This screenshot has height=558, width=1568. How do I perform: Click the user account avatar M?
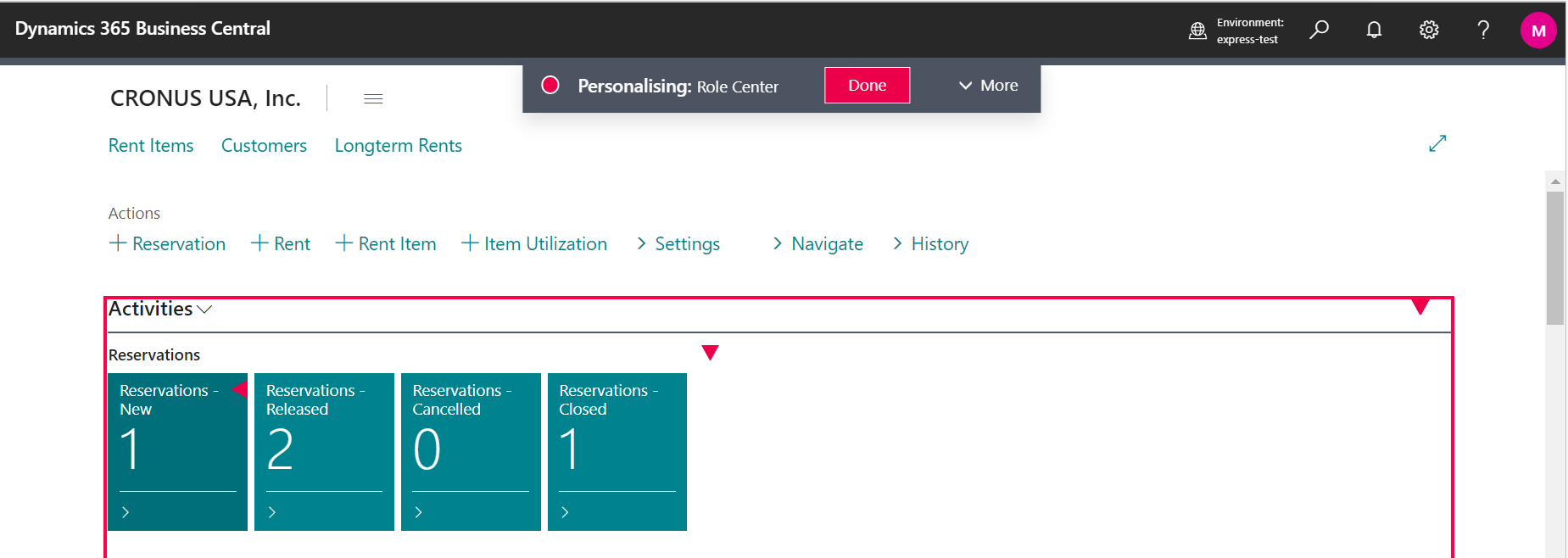coord(1537,31)
